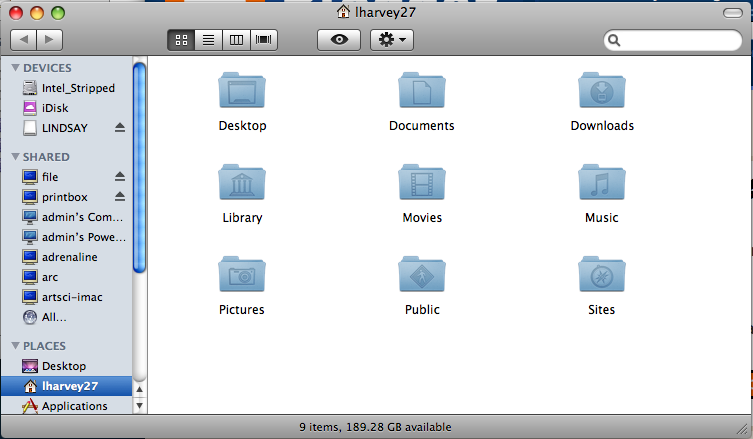753x439 pixels.
Task: Open the Pictures folder icon
Action: [242, 275]
